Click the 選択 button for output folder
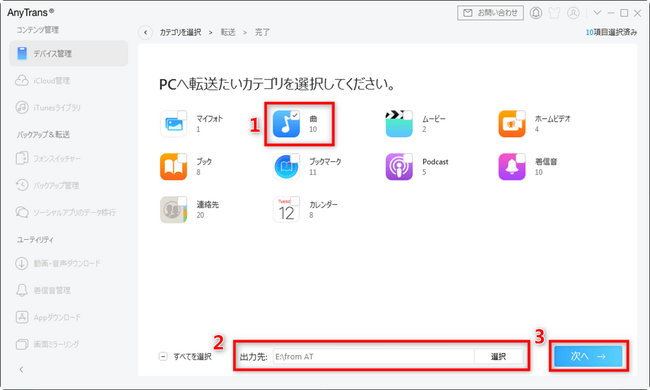 coord(498,356)
